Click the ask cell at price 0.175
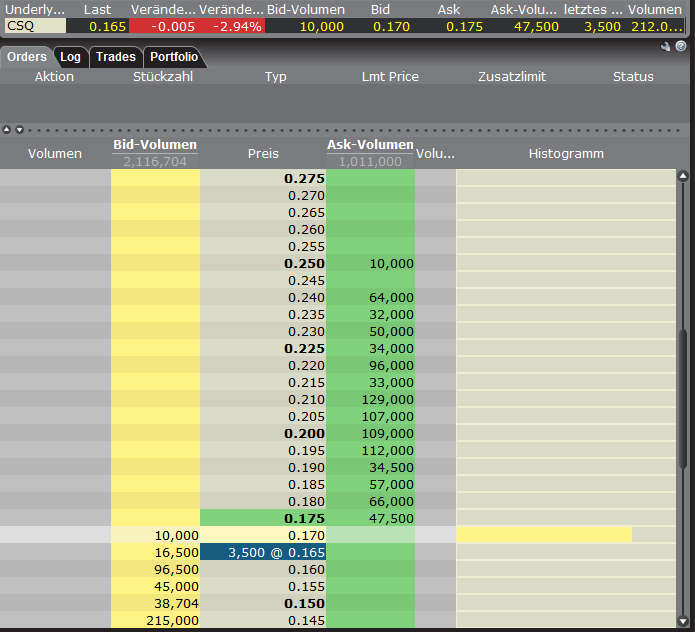 [x=370, y=518]
